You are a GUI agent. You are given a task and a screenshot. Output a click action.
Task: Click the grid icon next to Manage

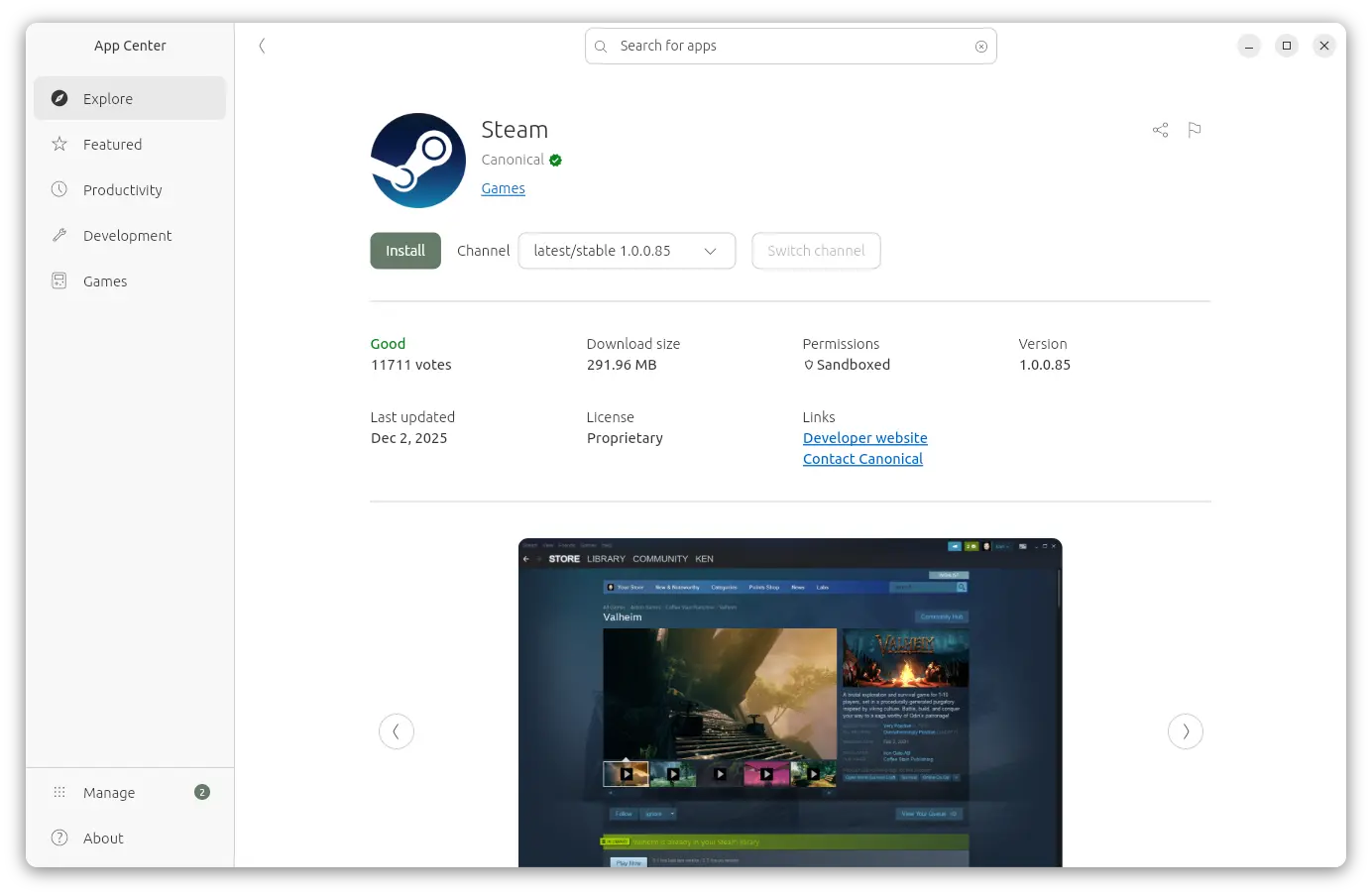(x=59, y=792)
